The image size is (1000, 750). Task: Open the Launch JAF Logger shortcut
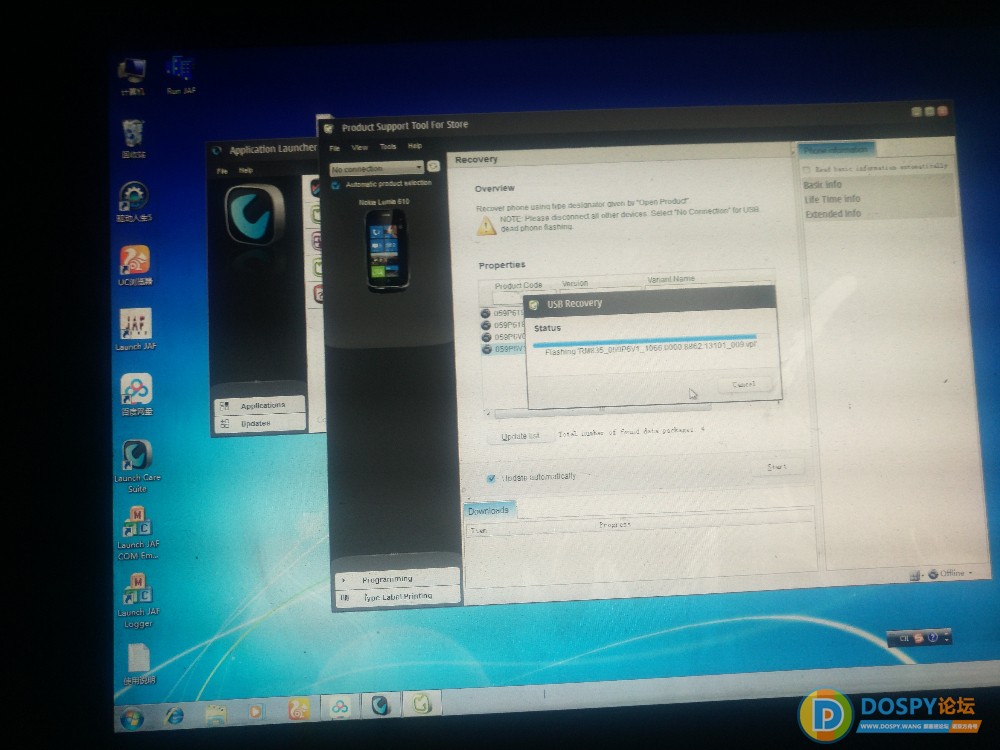(x=138, y=600)
